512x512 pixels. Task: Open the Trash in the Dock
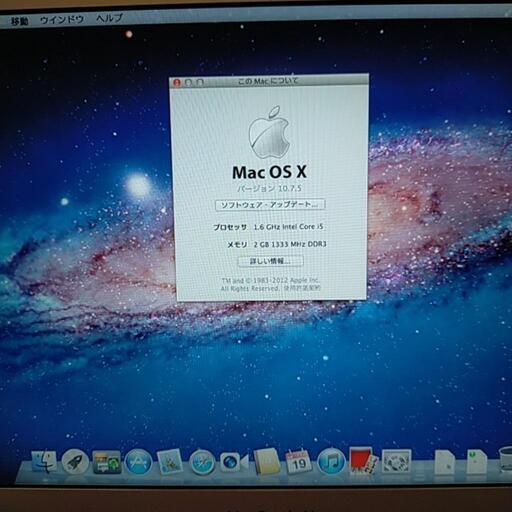point(506,460)
